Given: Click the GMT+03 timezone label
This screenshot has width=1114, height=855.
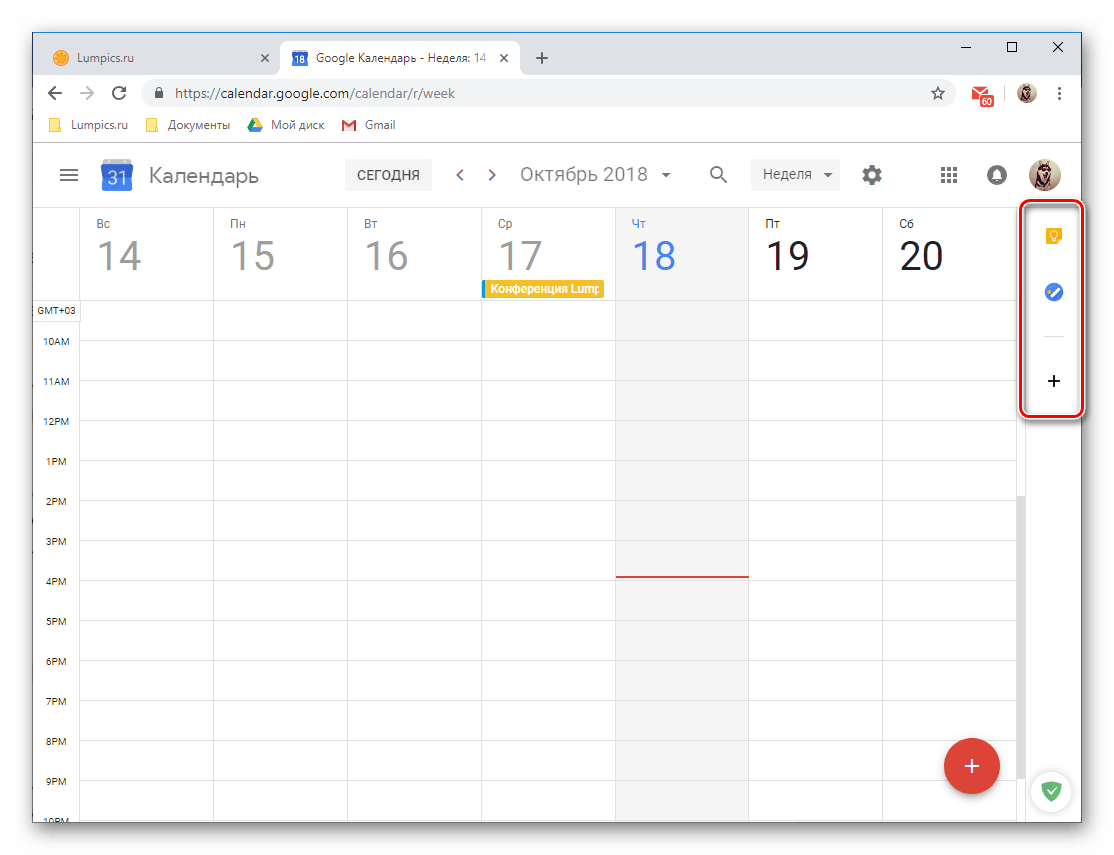Looking at the screenshot, I should coord(56,311).
